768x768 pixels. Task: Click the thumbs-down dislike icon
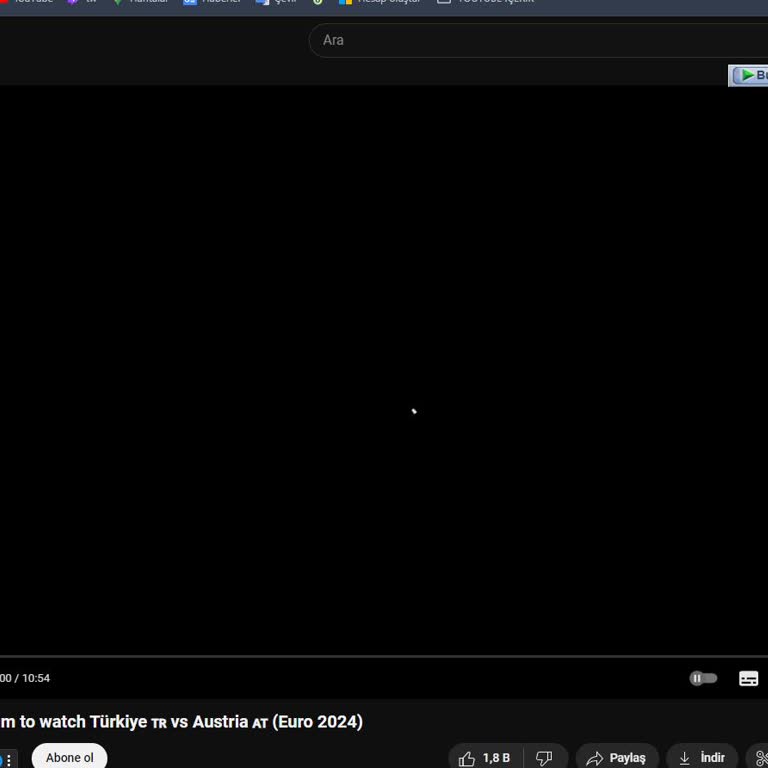coord(544,759)
